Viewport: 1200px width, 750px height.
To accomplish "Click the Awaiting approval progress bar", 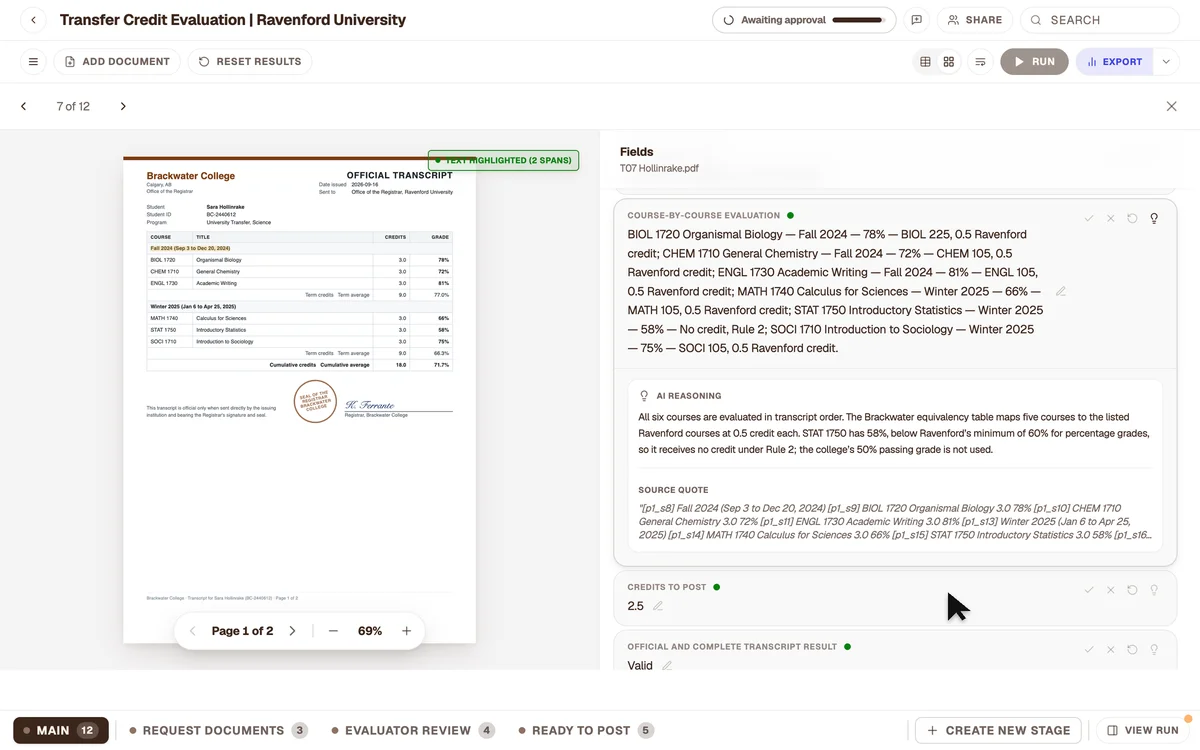I will [858, 20].
